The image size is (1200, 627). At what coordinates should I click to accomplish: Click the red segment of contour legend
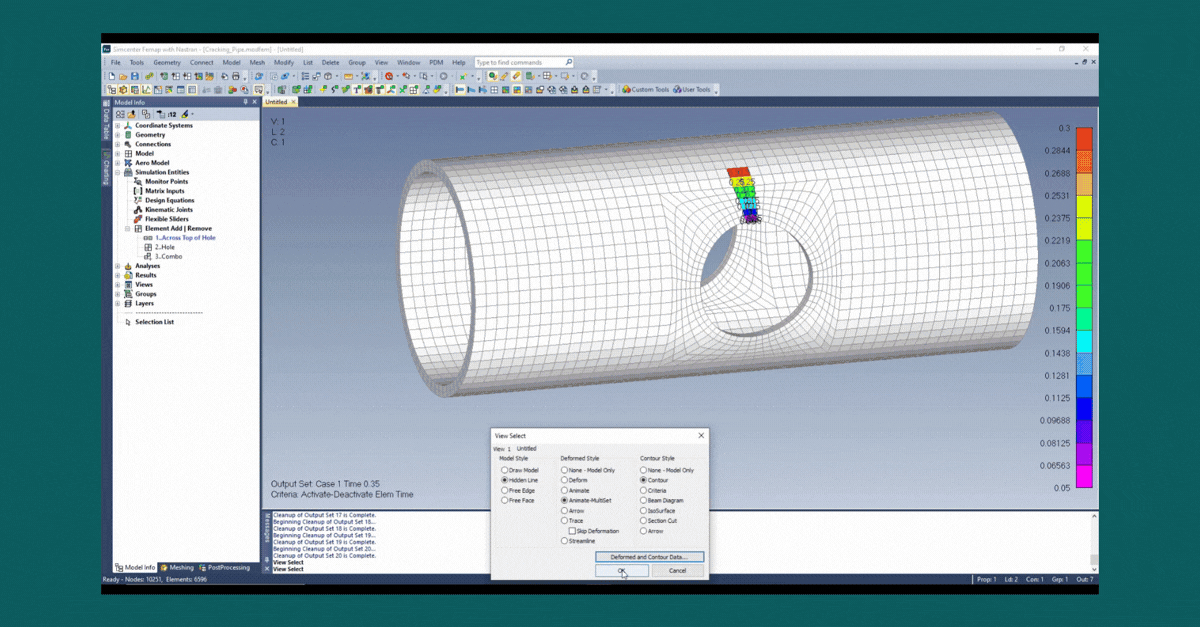pos(1084,139)
